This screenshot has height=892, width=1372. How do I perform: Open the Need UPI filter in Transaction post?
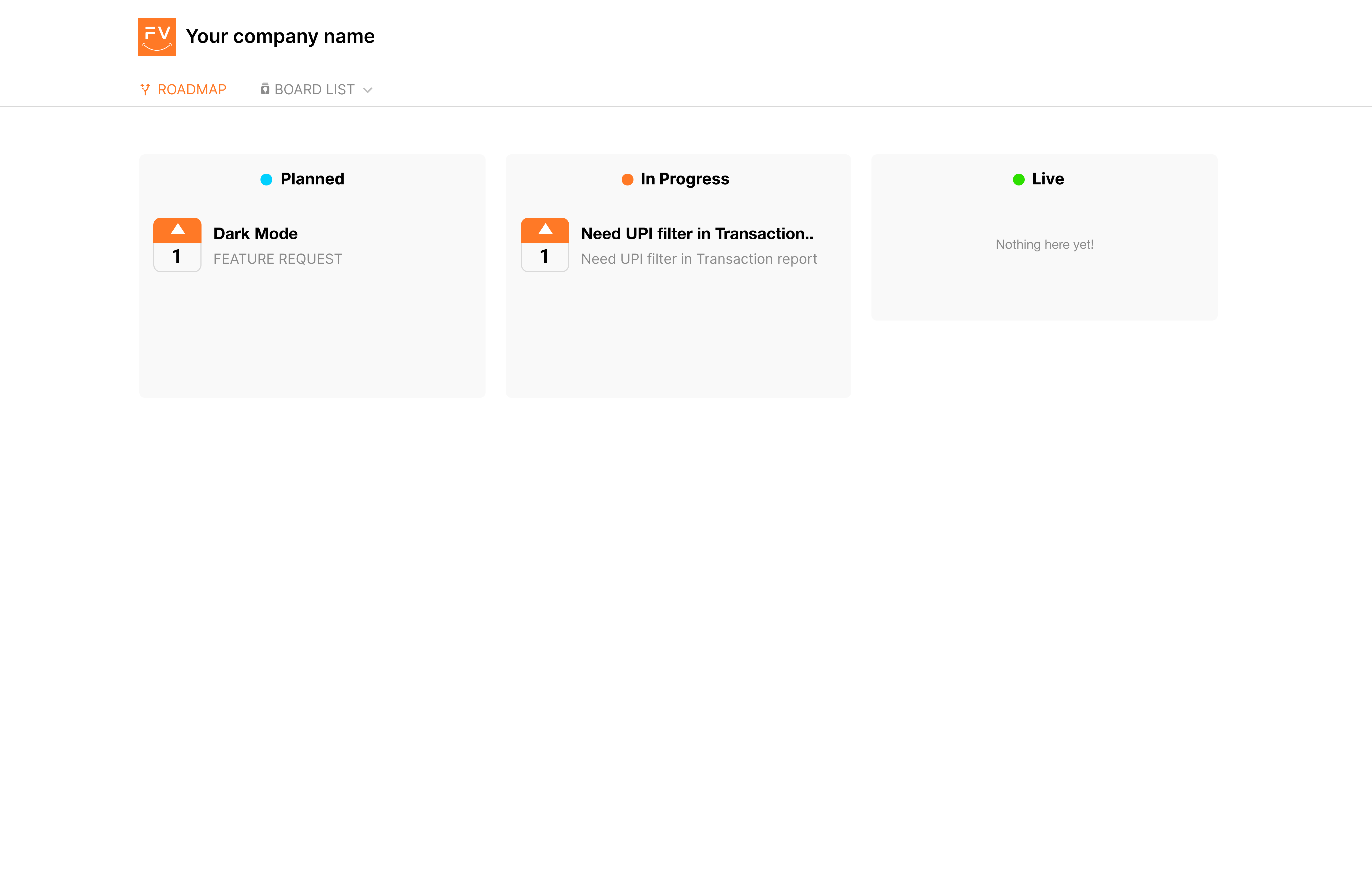tap(697, 233)
